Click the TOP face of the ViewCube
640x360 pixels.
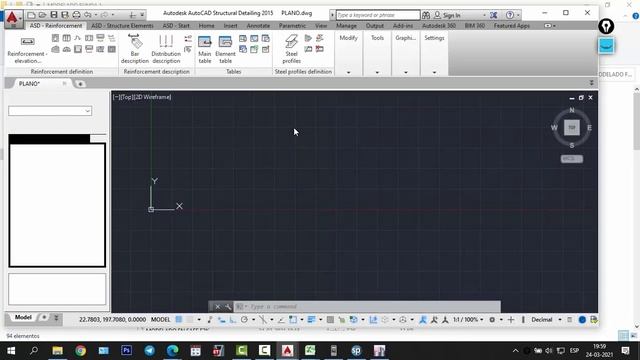coord(572,127)
